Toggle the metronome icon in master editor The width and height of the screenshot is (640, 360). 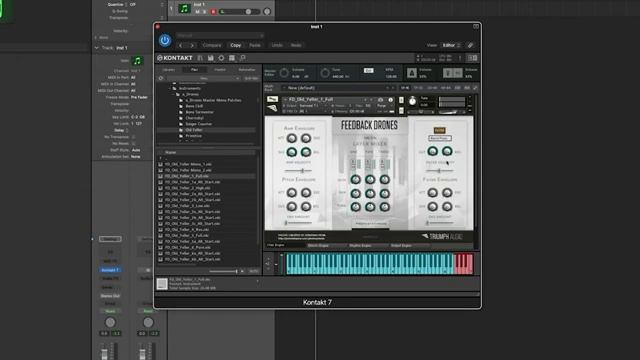(411, 73)
